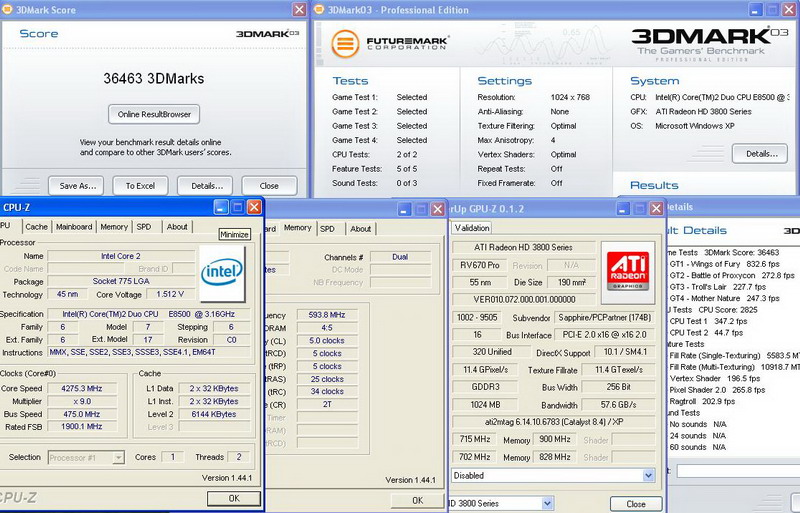This screenshot has height=513, width=800.
Task: Export the score using To Excel
Action: (140, 186)
